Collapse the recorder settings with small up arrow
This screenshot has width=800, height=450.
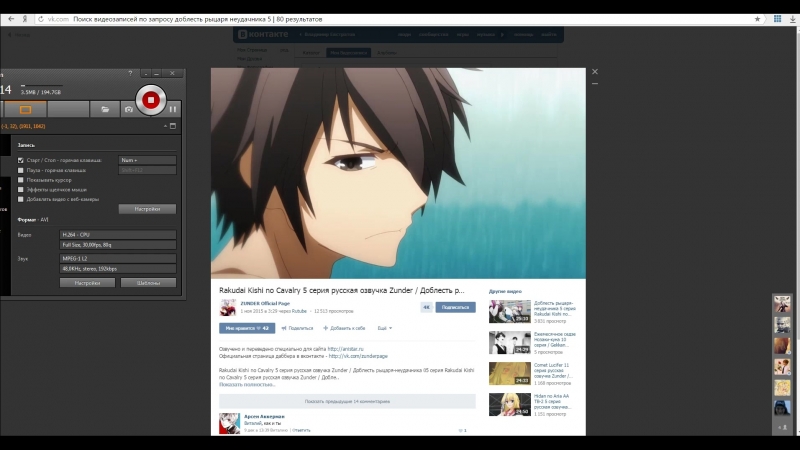[x=165, y=126]
